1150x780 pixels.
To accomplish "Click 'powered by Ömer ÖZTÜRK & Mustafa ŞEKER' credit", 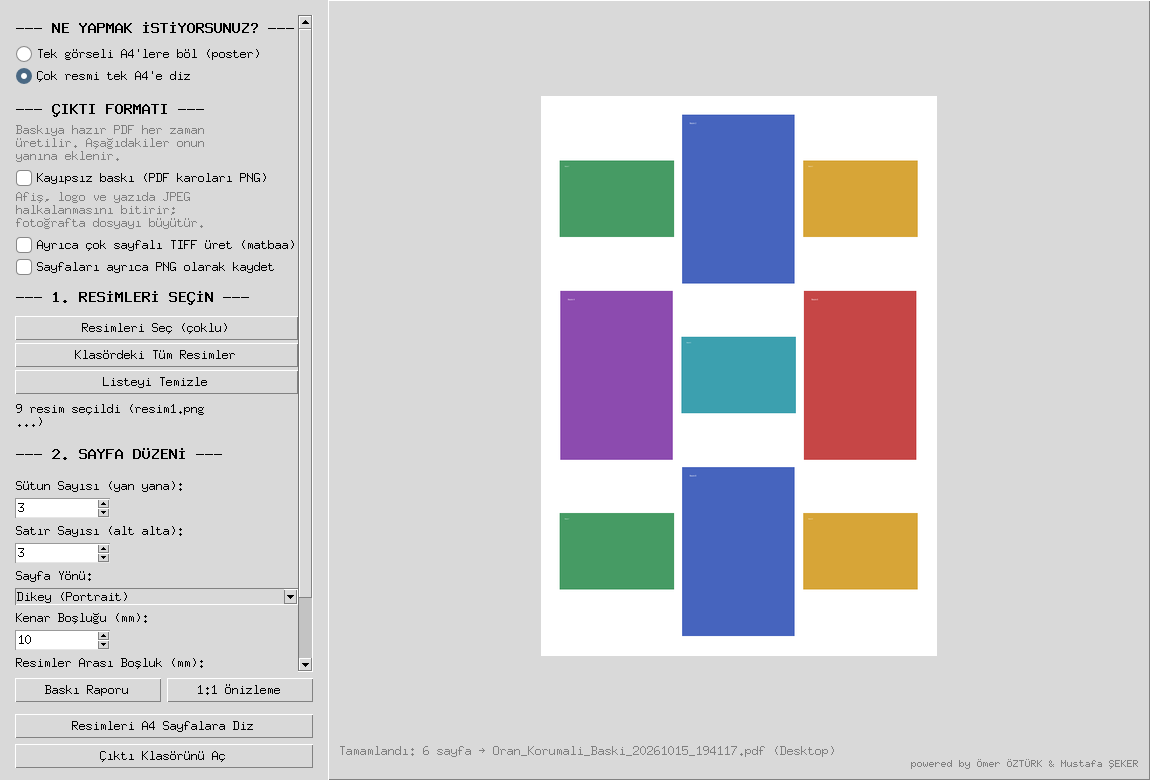I will (1024, 764).
